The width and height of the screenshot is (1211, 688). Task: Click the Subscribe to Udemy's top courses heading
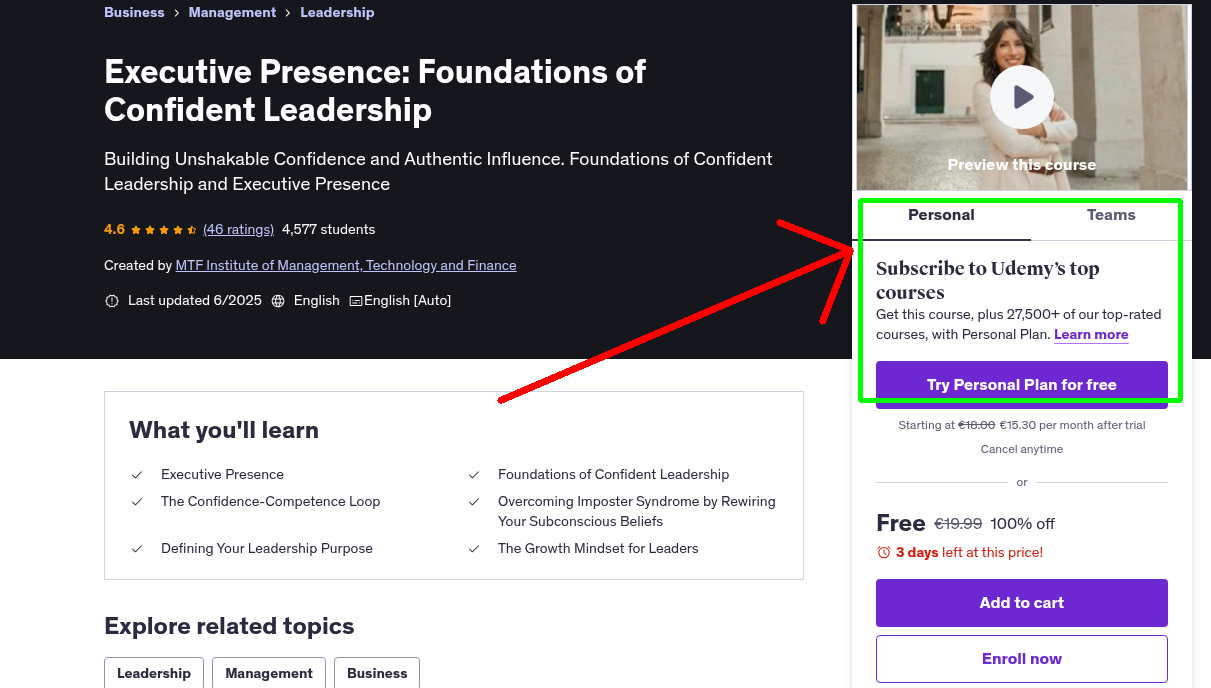(x=988, y=280)
